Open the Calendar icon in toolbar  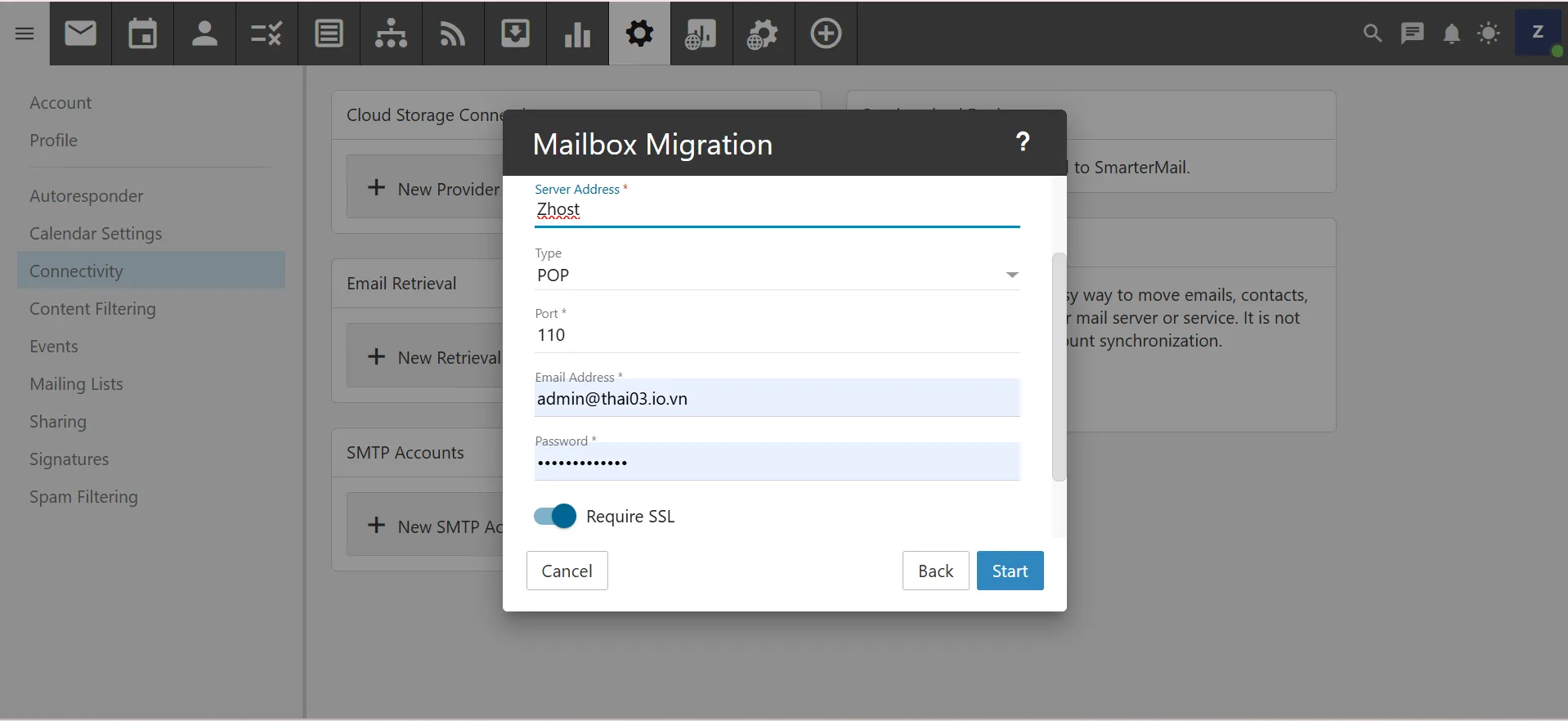[142, 34]
